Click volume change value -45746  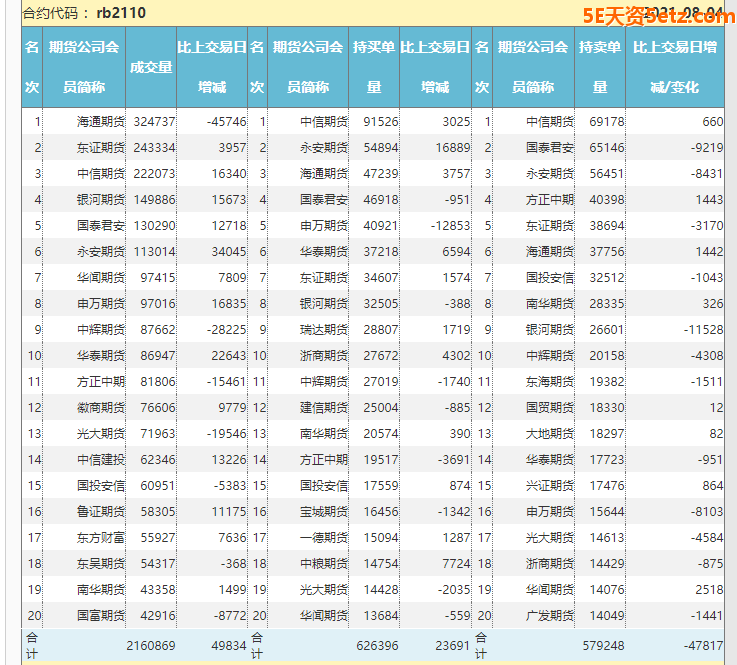(227, 122)
